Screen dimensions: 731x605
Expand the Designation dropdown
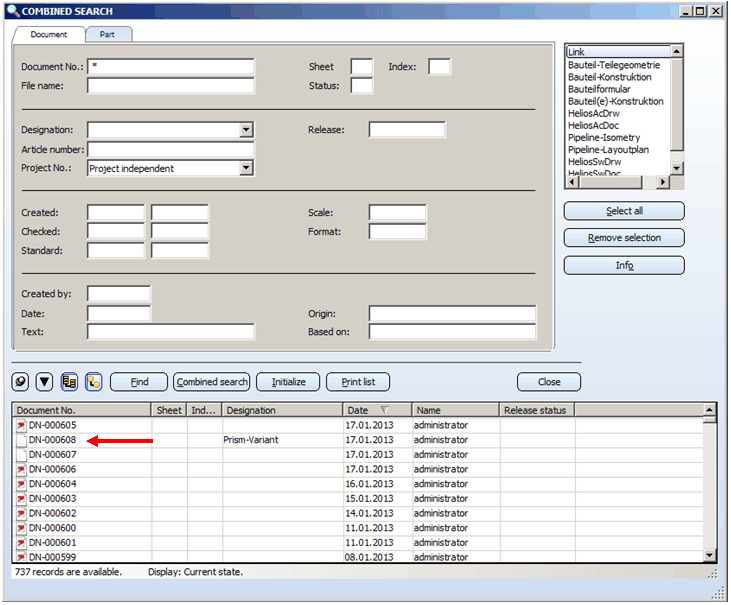[246, 130]
